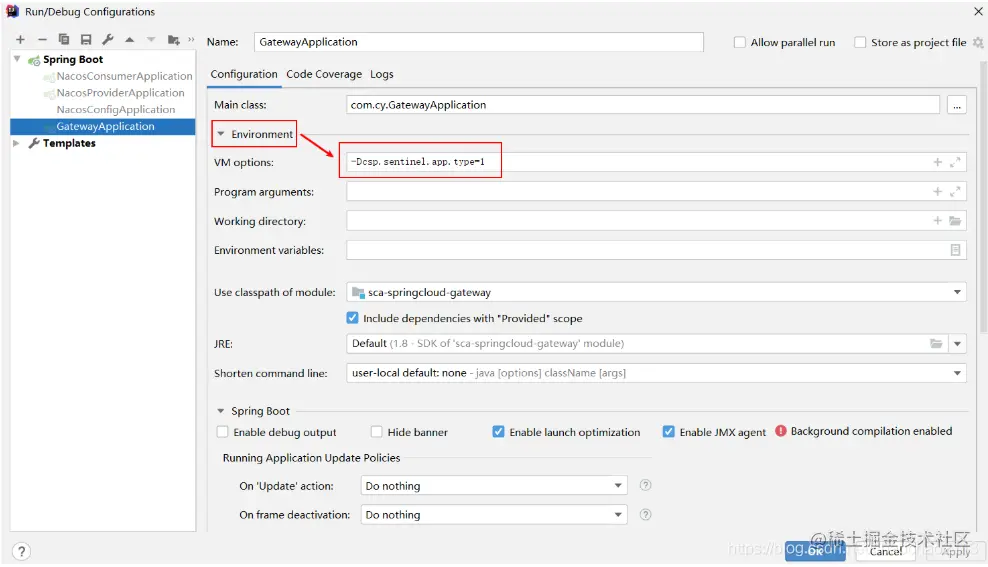Screen dimensions: 988x567
Task: Open edit templates wrench icon
Action: point(108,40)
